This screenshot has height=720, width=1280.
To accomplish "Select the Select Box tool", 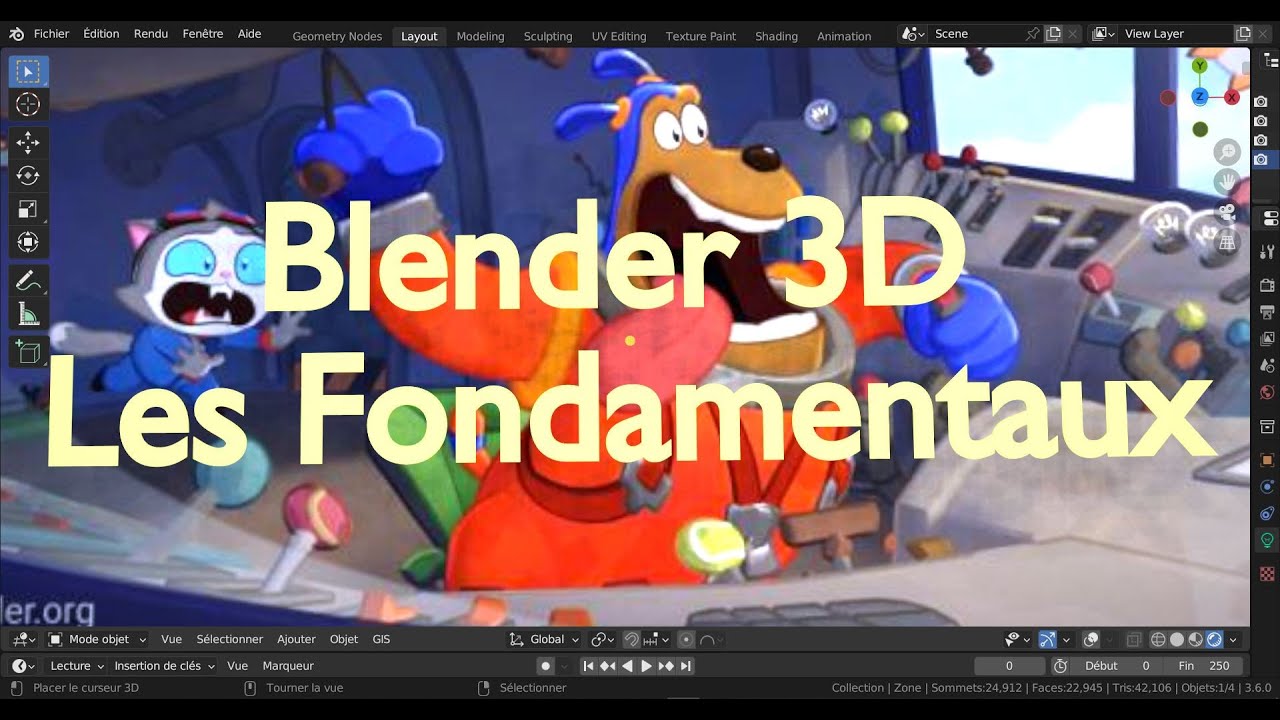I will [28, 71].
